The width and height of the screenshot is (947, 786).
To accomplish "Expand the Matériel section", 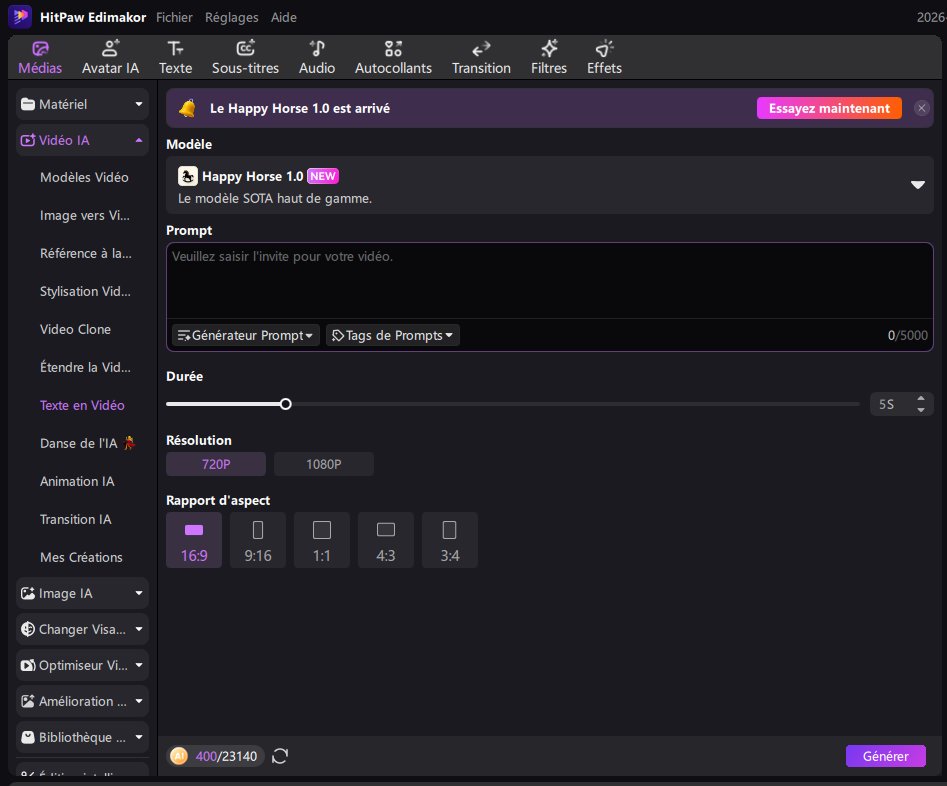I will [82, 105].
